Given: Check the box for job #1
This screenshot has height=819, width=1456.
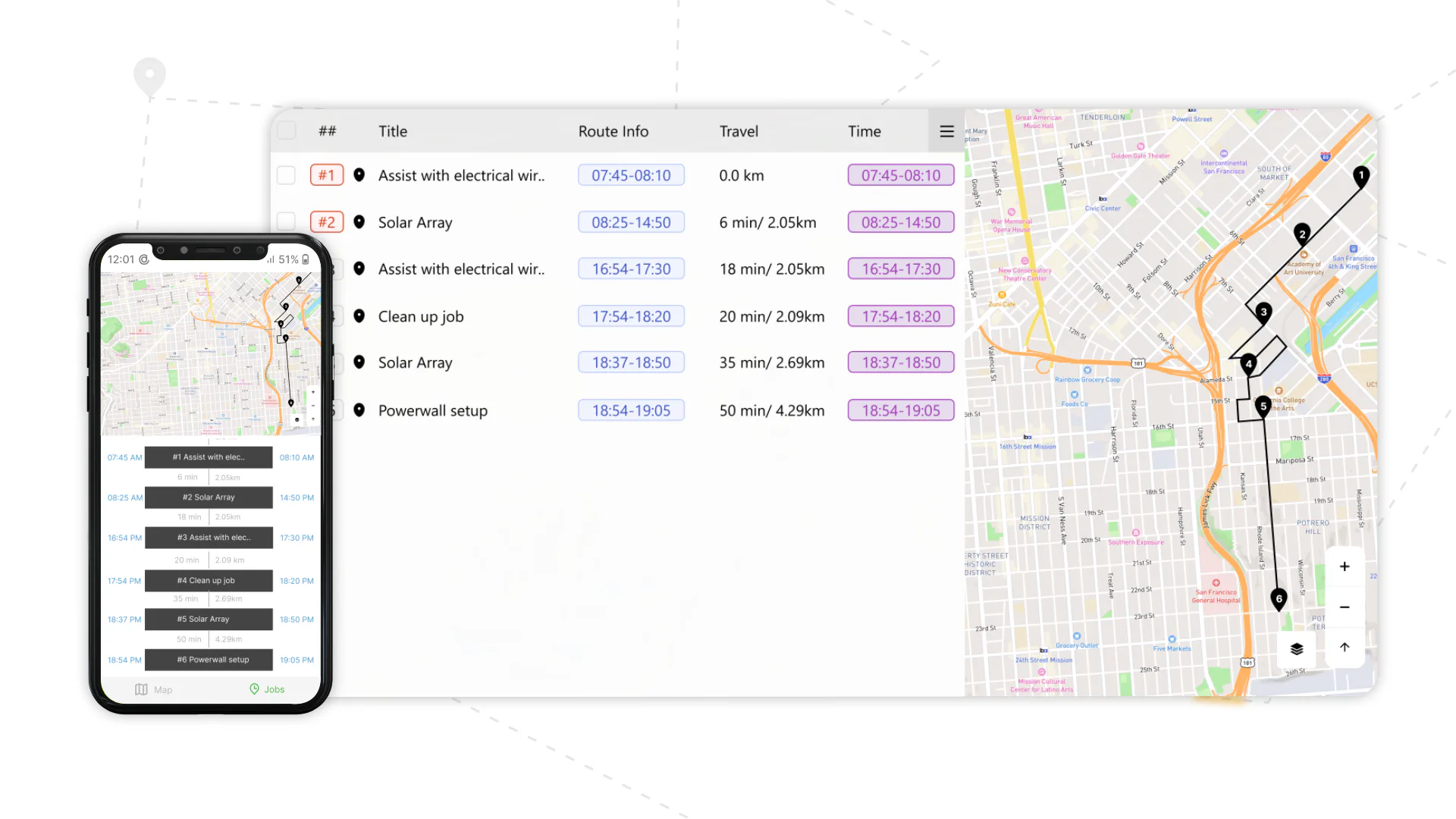Looking at the screenshot, I should 286,175.
